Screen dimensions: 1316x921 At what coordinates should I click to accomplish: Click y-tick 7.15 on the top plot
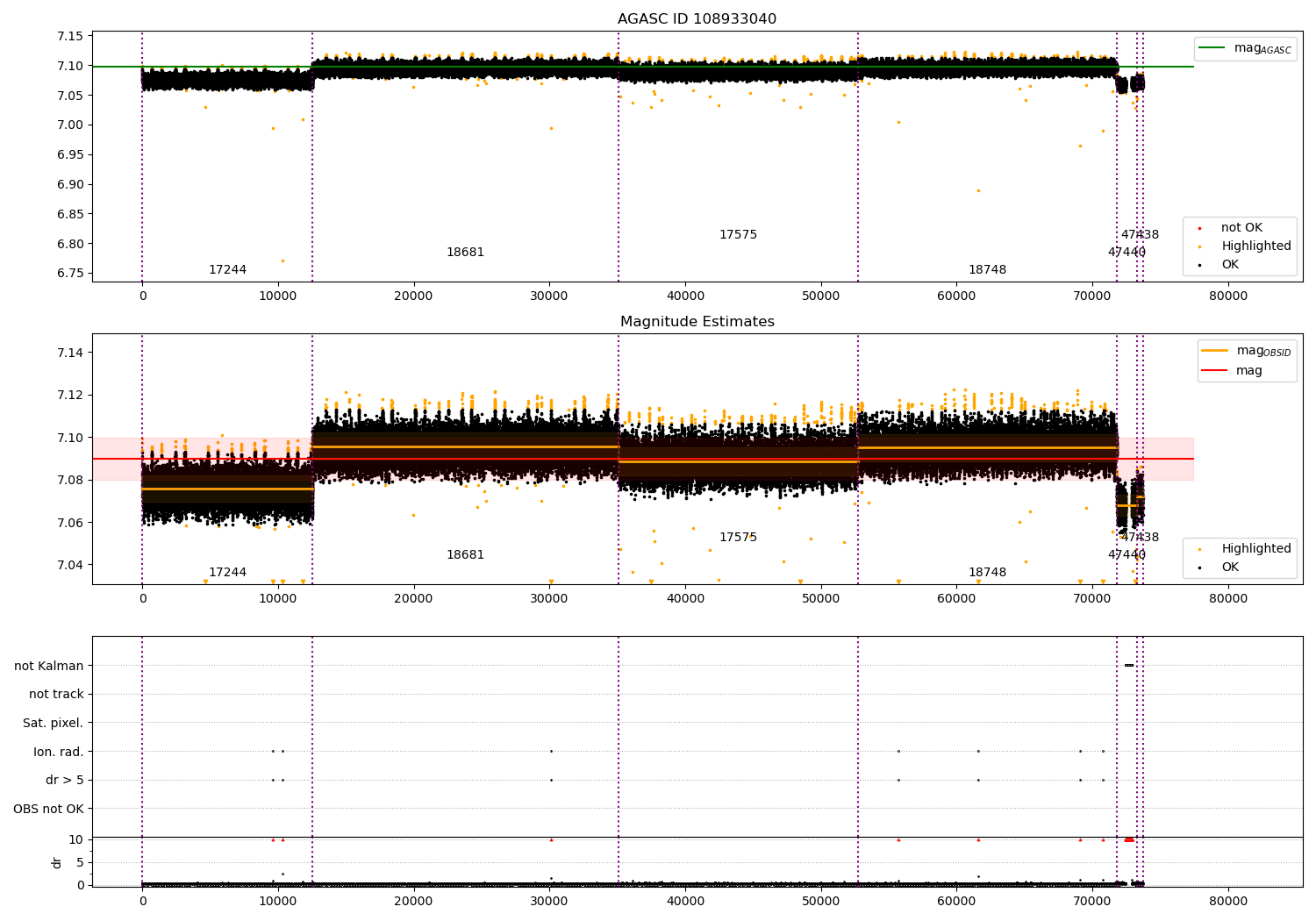coord(69,37)
